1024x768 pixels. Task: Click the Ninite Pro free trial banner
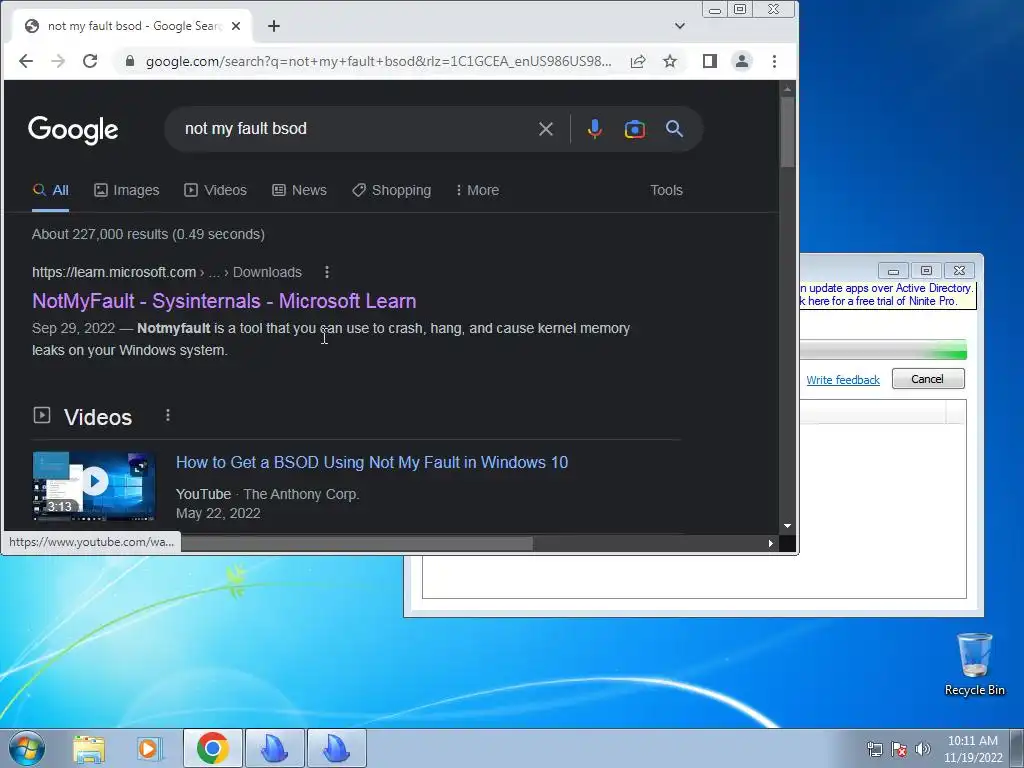click(888, 295)
